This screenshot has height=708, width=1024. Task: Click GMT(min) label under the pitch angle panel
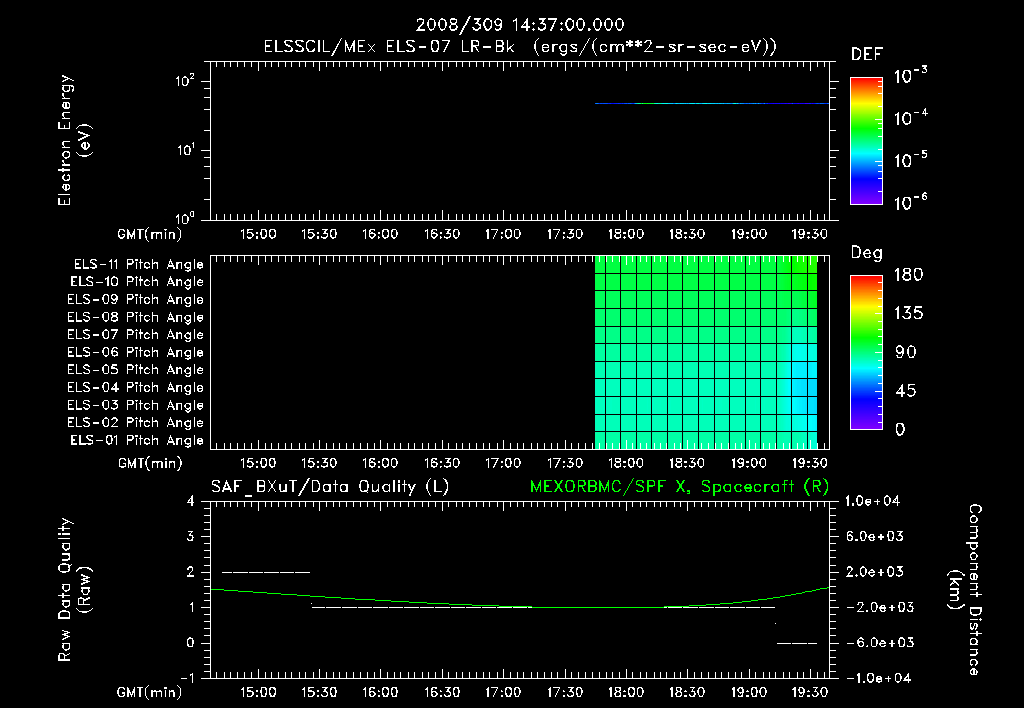pyautogui.click(x=150, y=464)
